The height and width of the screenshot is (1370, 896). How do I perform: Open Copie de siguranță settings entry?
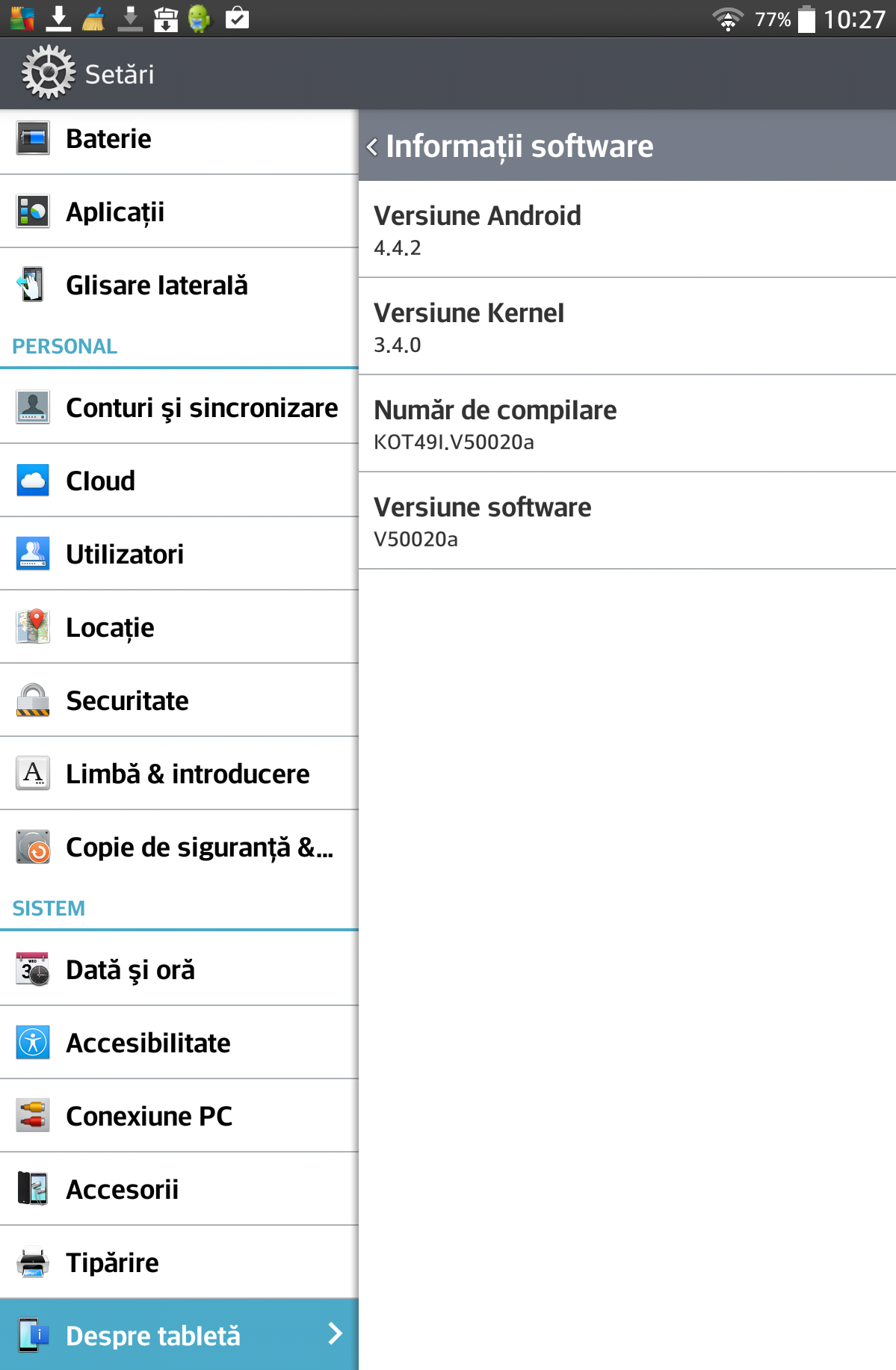click(199, 848)
